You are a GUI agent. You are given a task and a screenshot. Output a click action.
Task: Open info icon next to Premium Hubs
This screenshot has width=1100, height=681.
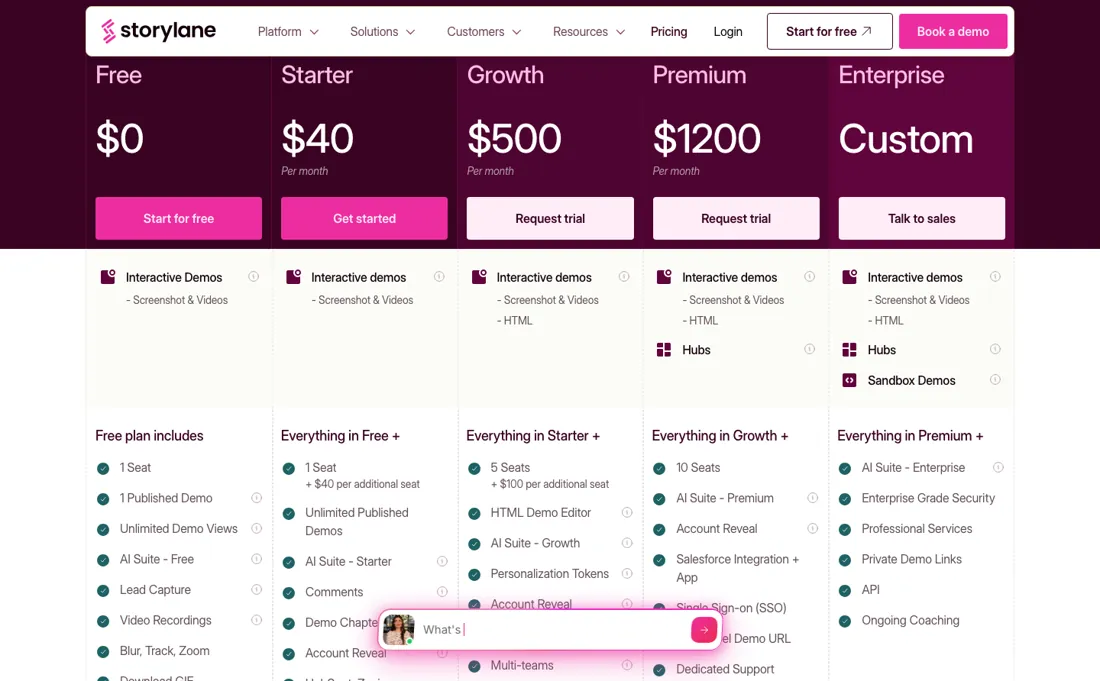click(x=810, y=349)
